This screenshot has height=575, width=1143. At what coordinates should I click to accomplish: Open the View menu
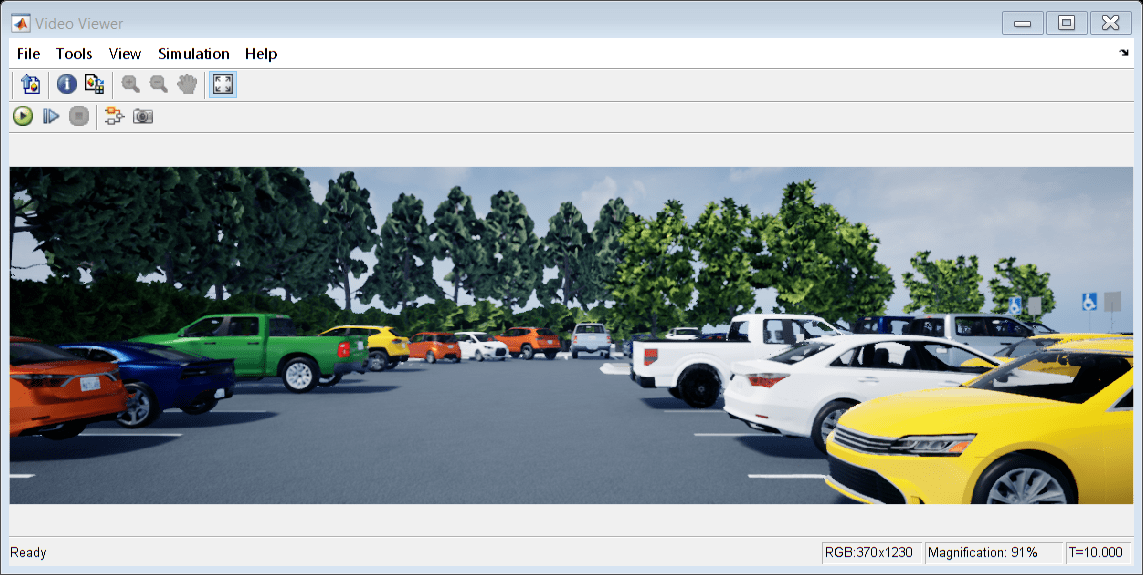click(125, 54)
